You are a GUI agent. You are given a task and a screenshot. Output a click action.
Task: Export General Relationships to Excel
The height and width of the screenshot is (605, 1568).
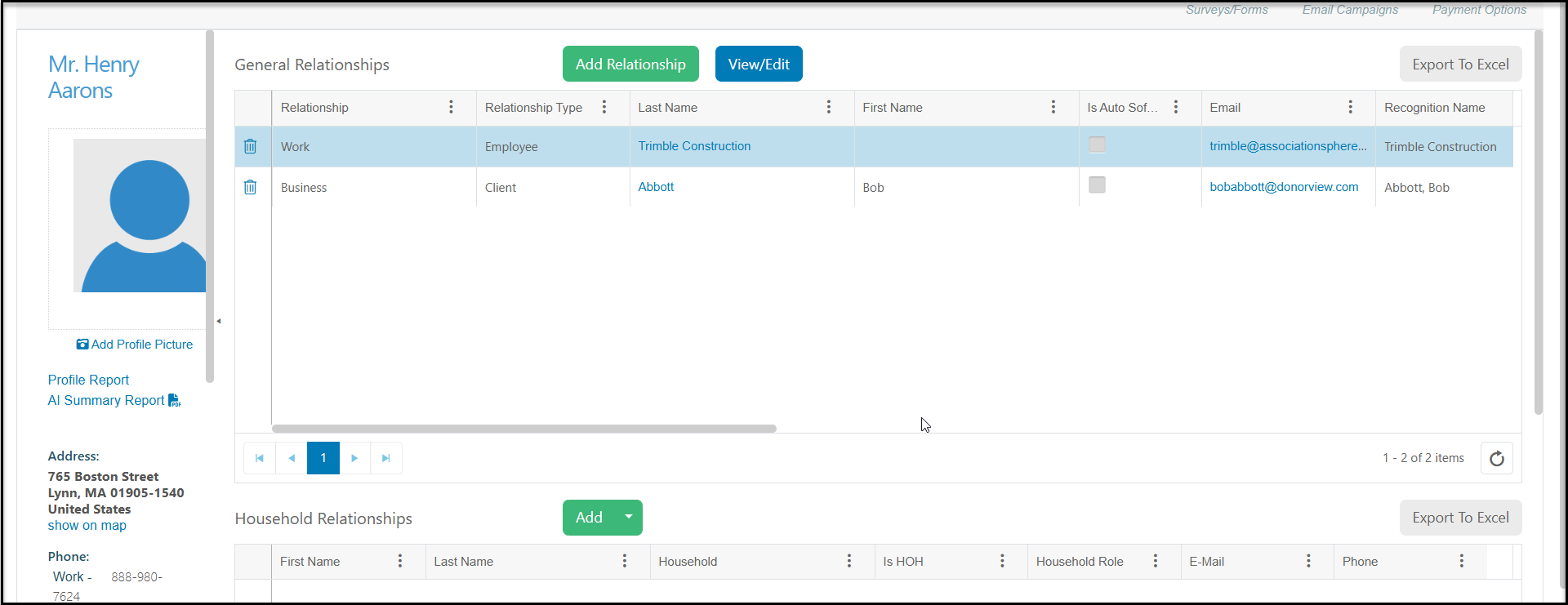[x=1460, y=64]
